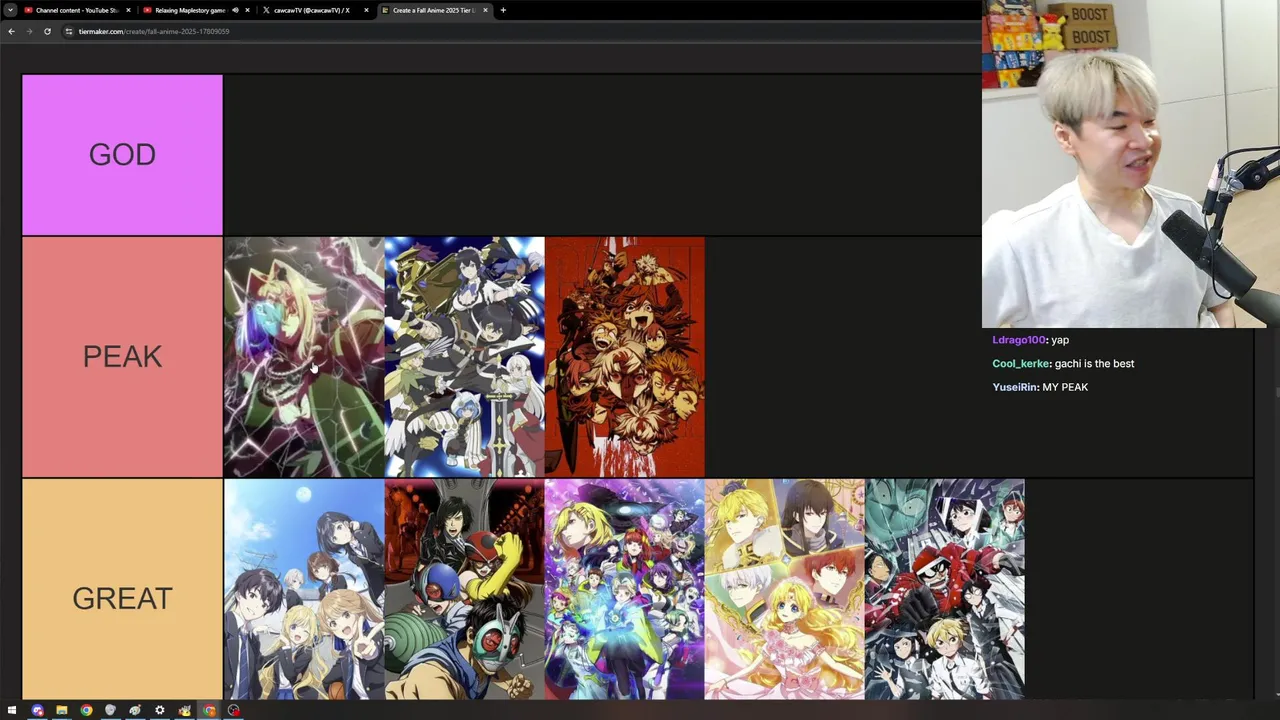
Task: Click Cool_kerke username in chat
Action: (x=1021, y=364)
